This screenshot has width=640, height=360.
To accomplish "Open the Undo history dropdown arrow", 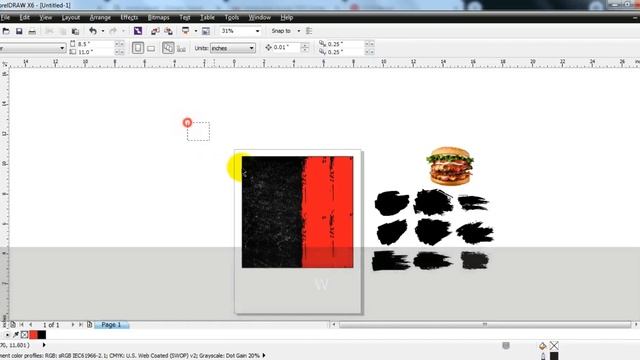I will coord(102,31).
